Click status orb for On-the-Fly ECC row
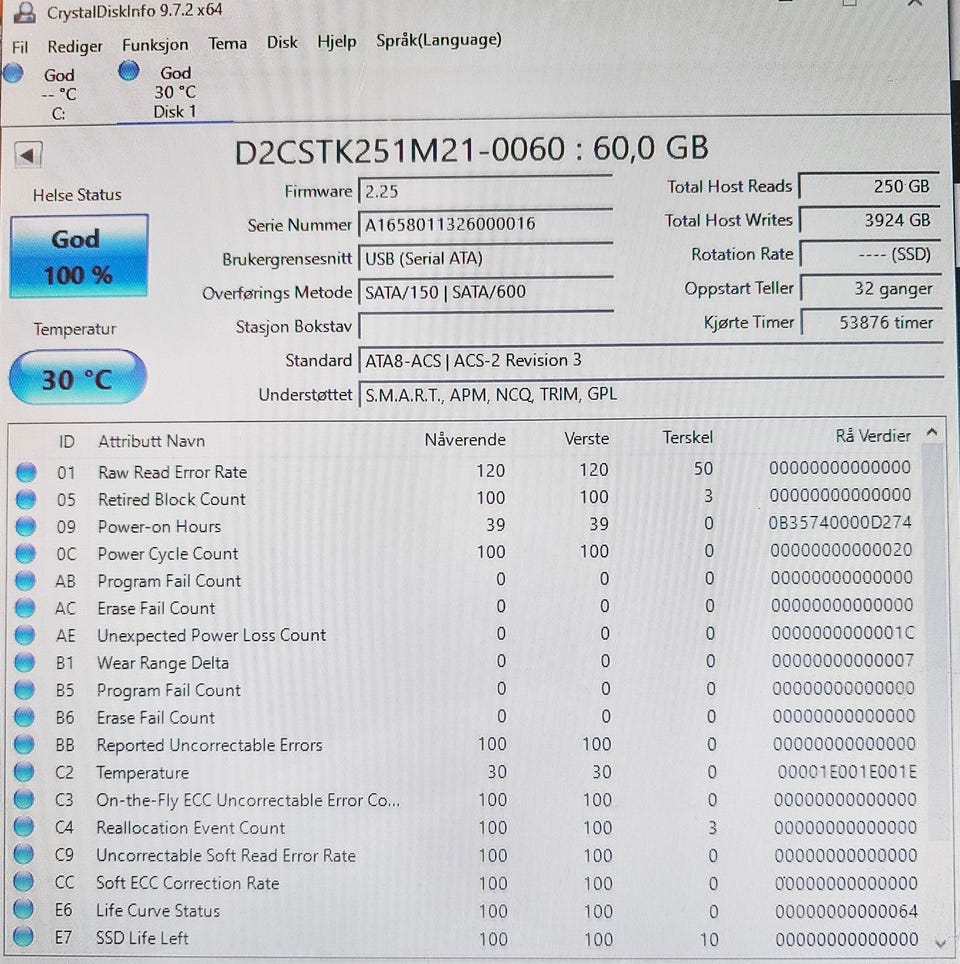The height and width of the screenshot is (964, 960). click(24, 800)
